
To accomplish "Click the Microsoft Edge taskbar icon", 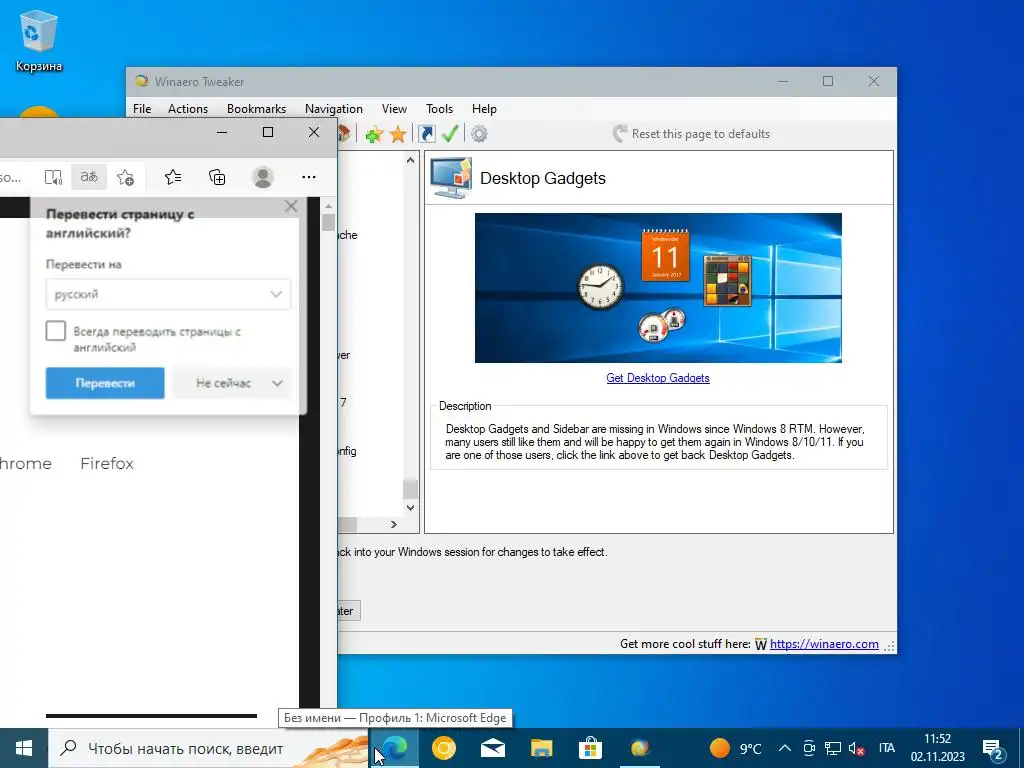I will pos(394,748).
